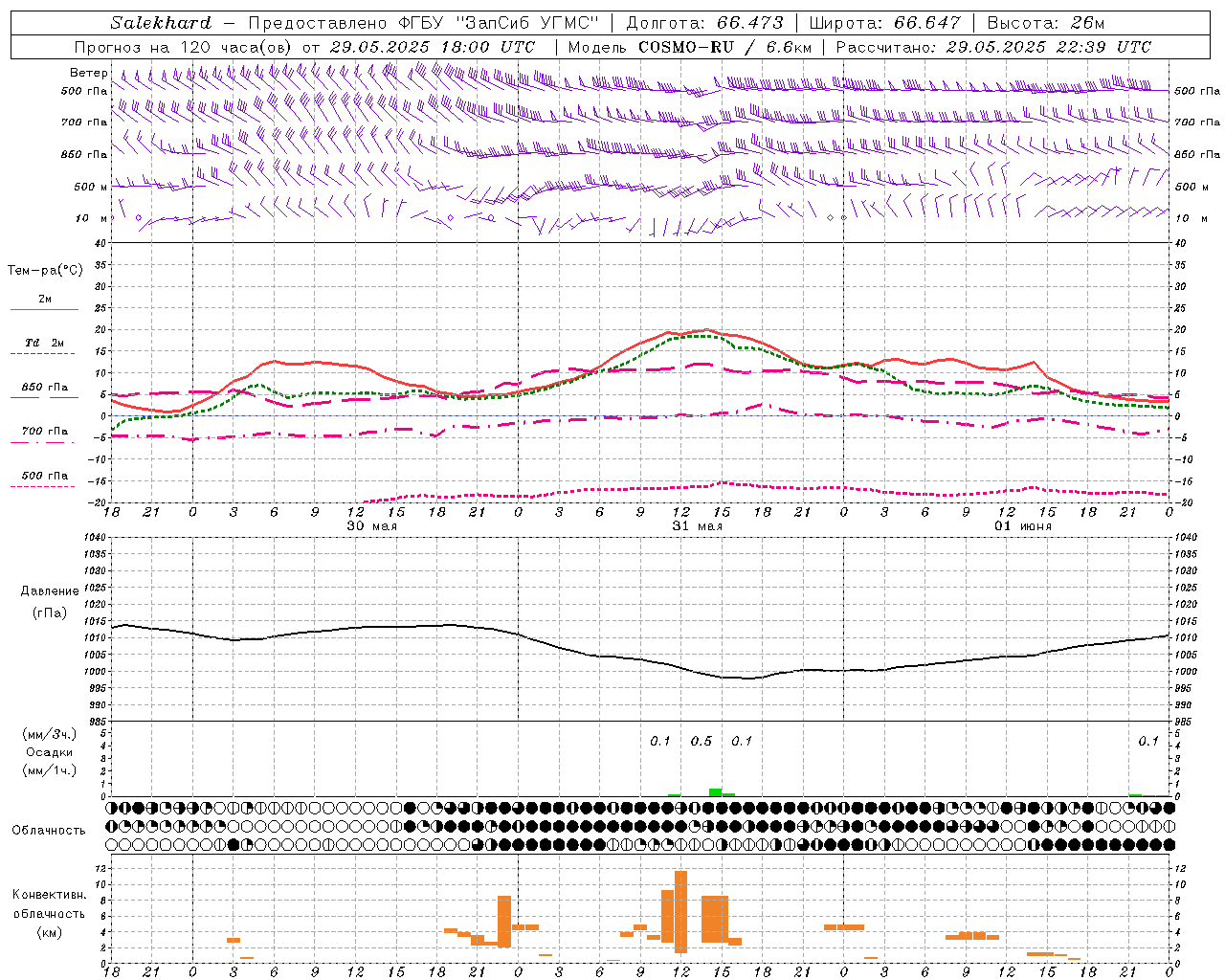Click 'Прогноз на 120 часа(ов)' header text
Image resolution: width=1225 pixels, height=980 pixels.
coord(184,47)
